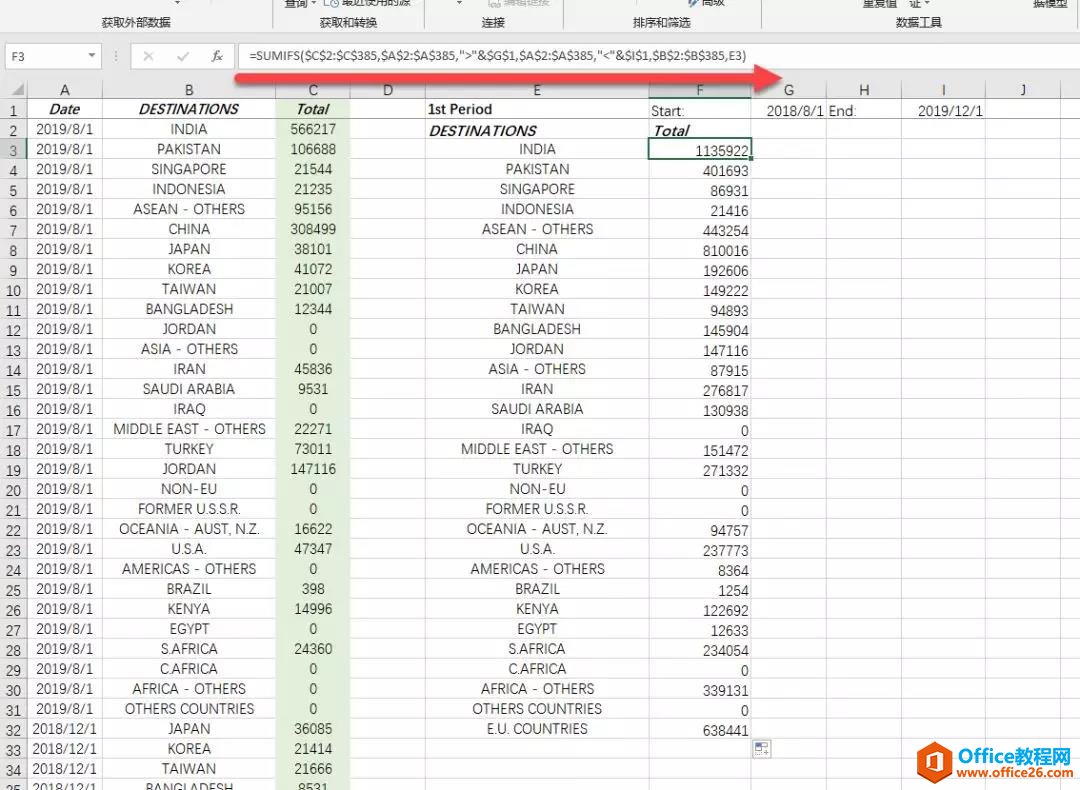Select row 10 header
The height and width of the screenshot is (790, 1080).
[x=14, y=290]
